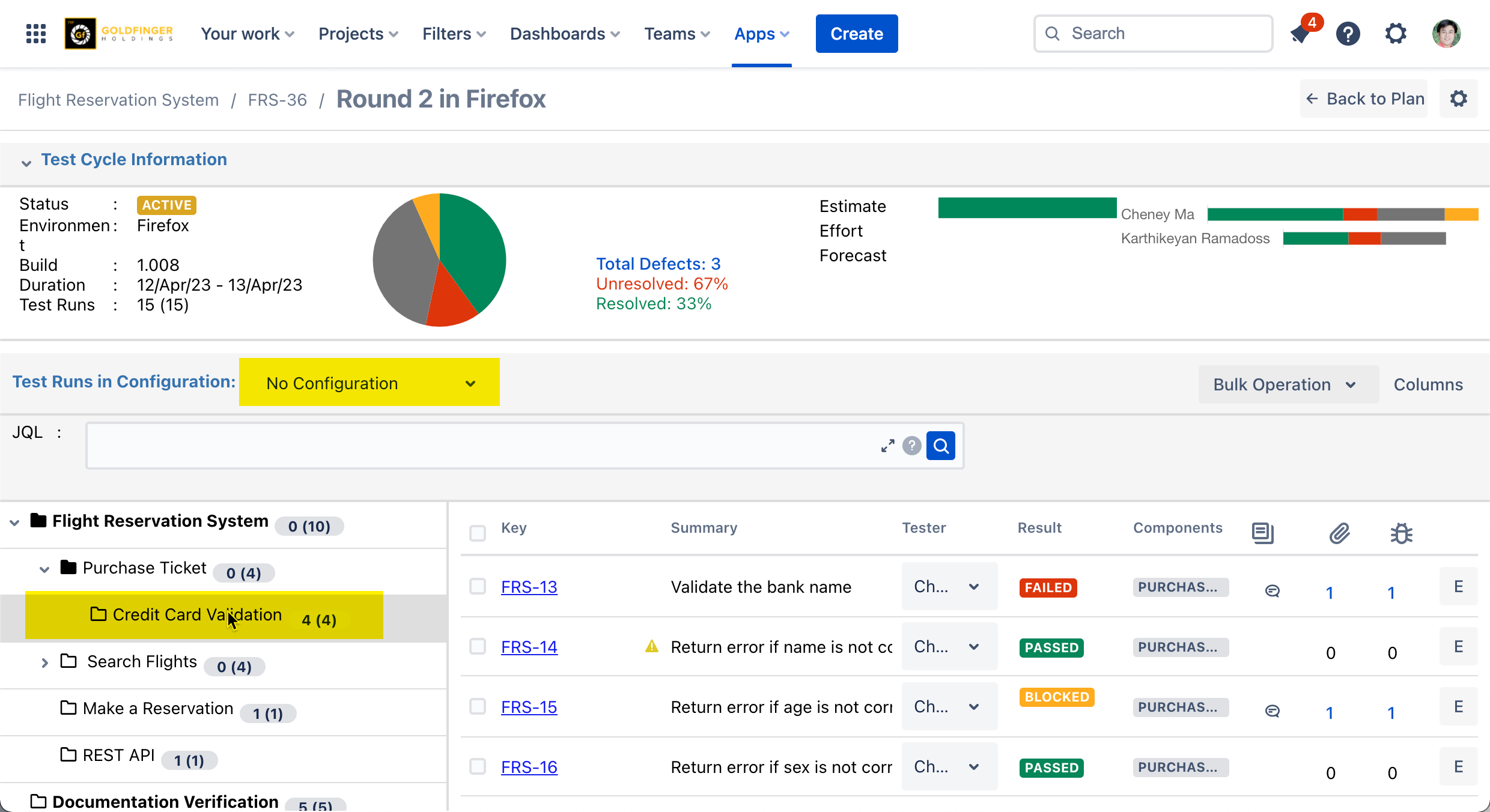Open the test cycle settings gear beside Back to Plan
The height and width of the screenshot is (812, 1490).
click(1458, 98)
